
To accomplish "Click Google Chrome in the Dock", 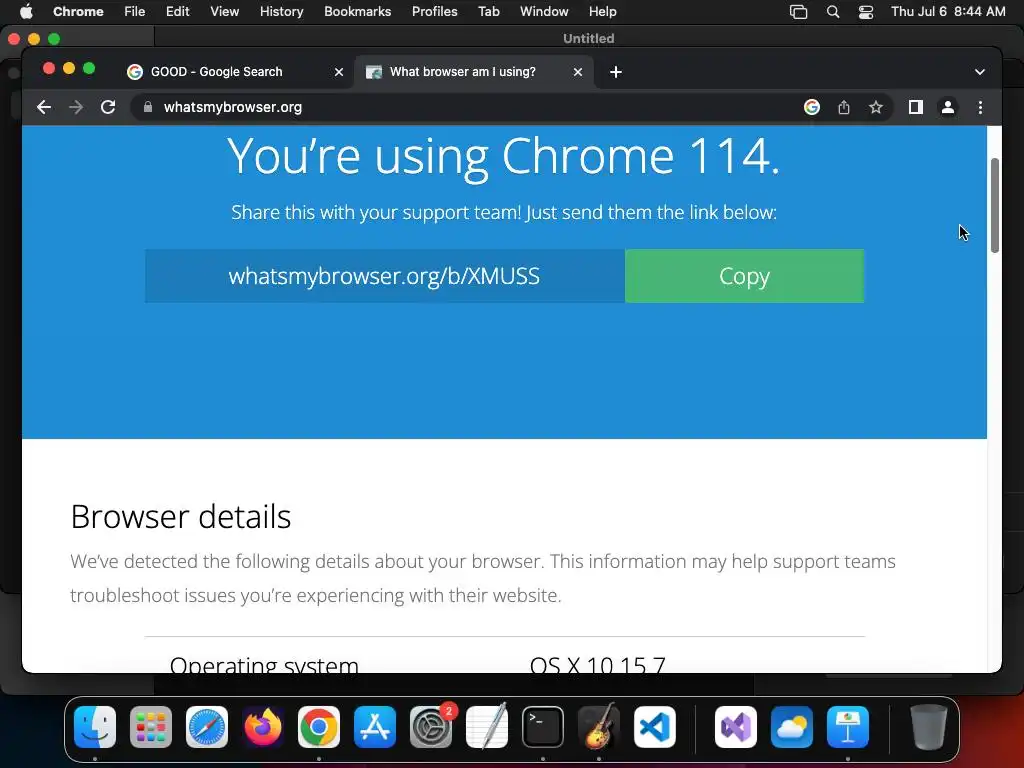I will 319,727.
